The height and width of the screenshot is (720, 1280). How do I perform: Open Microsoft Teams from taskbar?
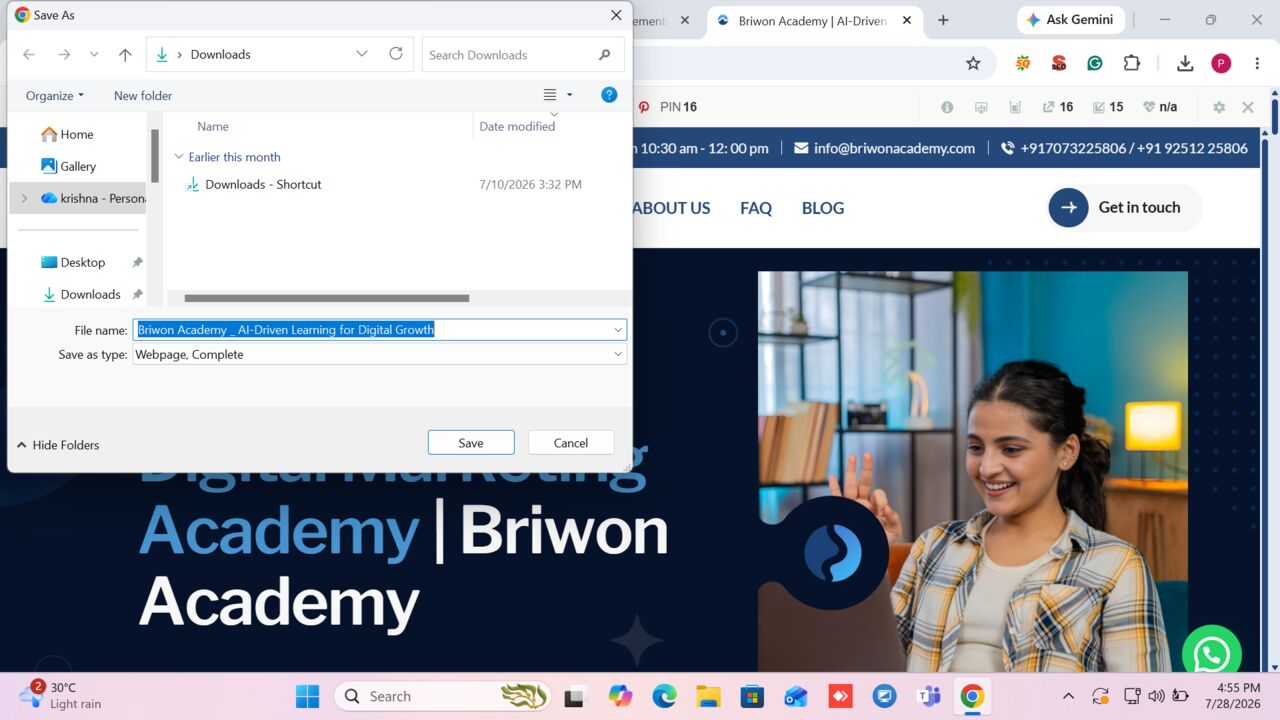coord(928,696)
